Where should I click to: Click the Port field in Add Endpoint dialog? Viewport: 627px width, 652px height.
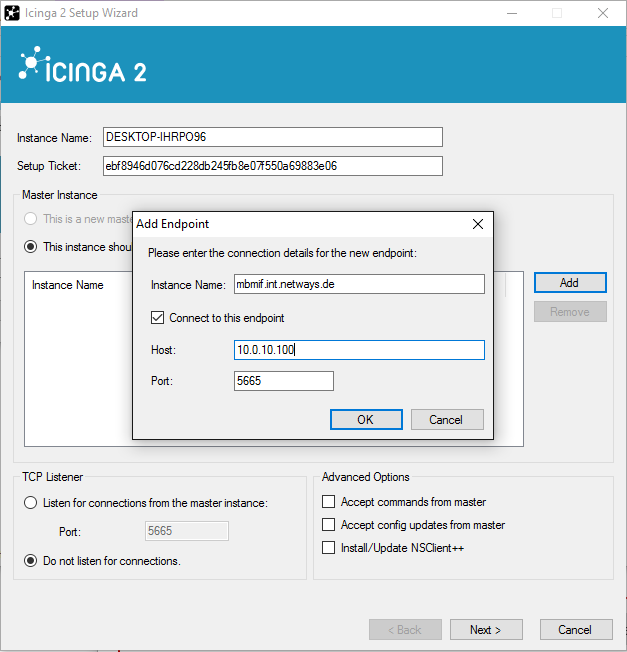tap(284, 381)
